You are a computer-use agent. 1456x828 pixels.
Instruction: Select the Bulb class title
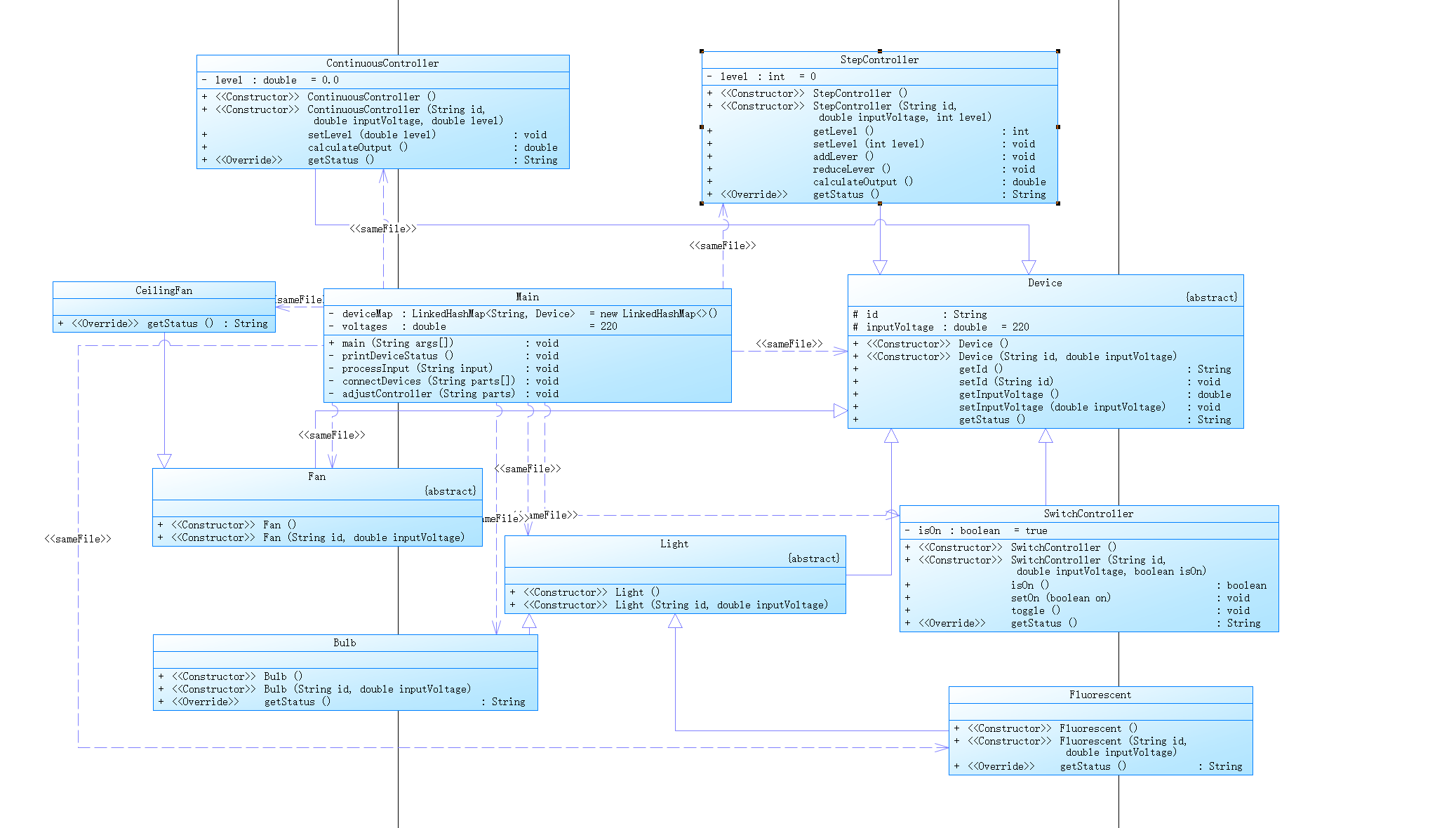[x=345, y=643]
